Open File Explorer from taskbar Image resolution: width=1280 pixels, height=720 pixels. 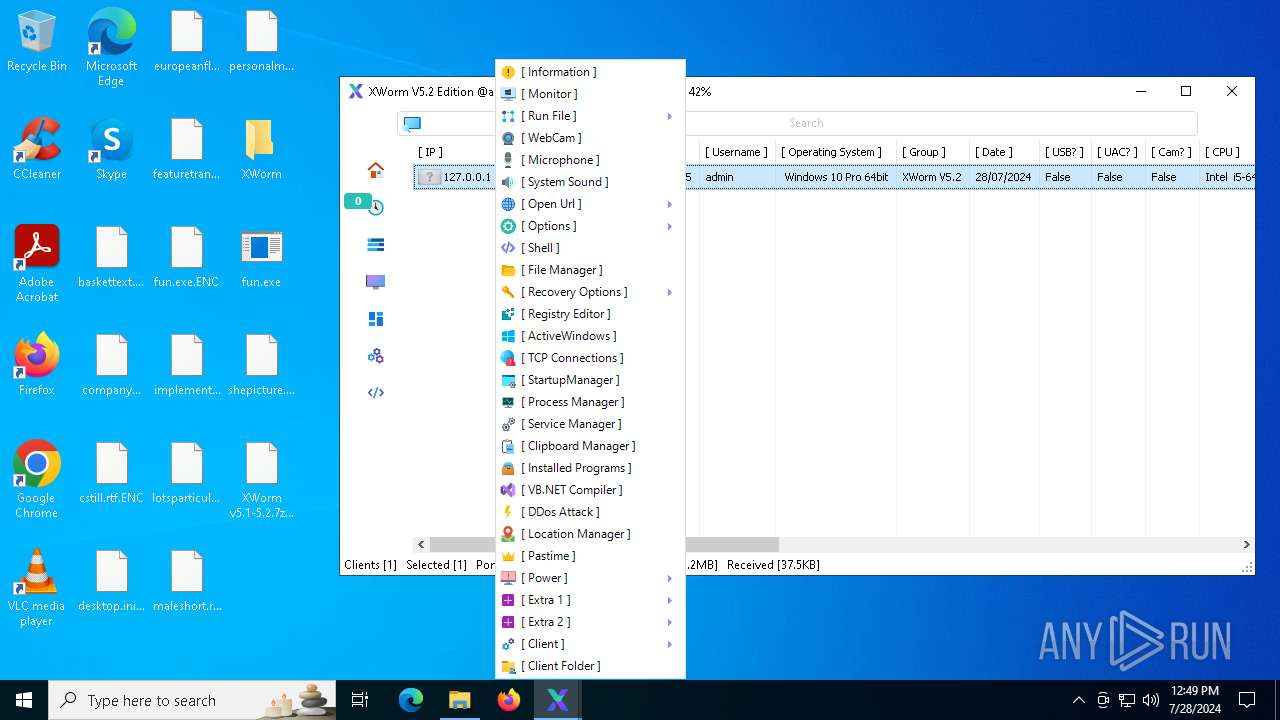pyautogui.click(x=459, y=700)
